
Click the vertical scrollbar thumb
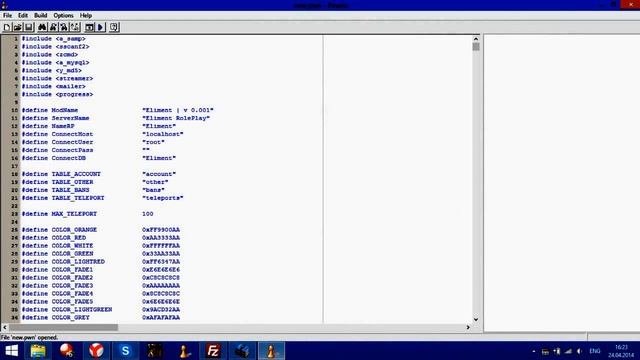pyautogui.click(x=476, y=47)
